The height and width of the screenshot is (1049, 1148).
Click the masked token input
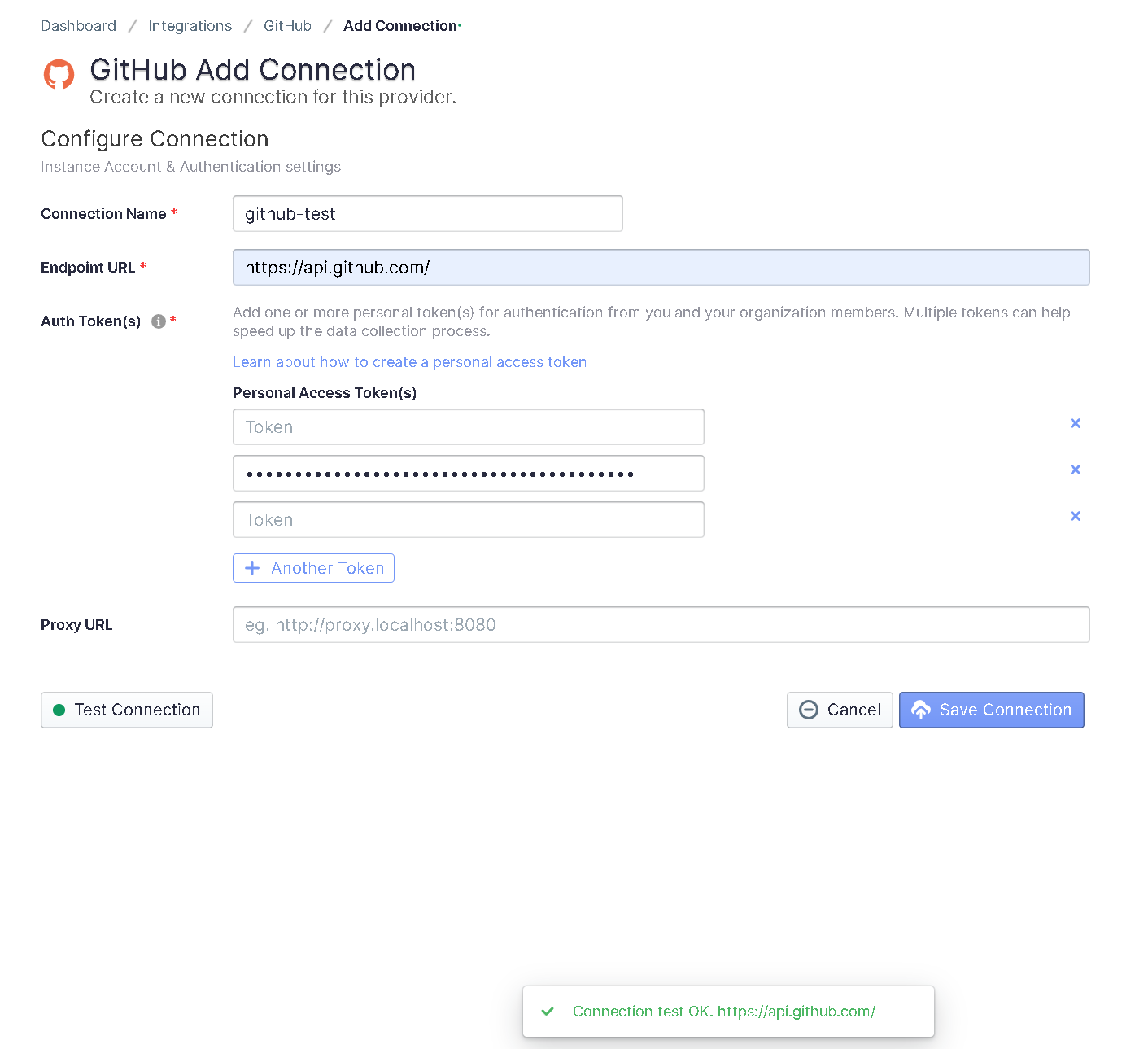pos(469,473)
